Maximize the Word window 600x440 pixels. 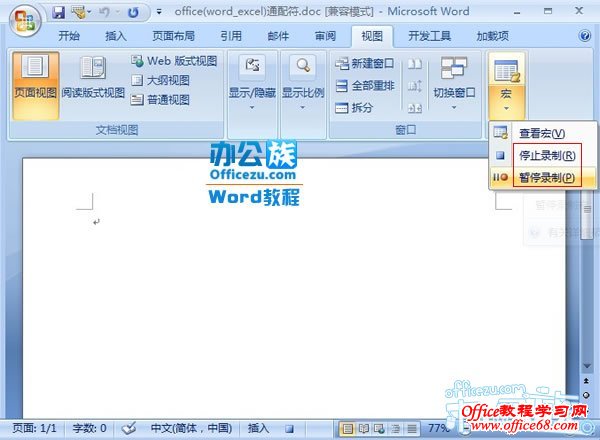point(548,11)
